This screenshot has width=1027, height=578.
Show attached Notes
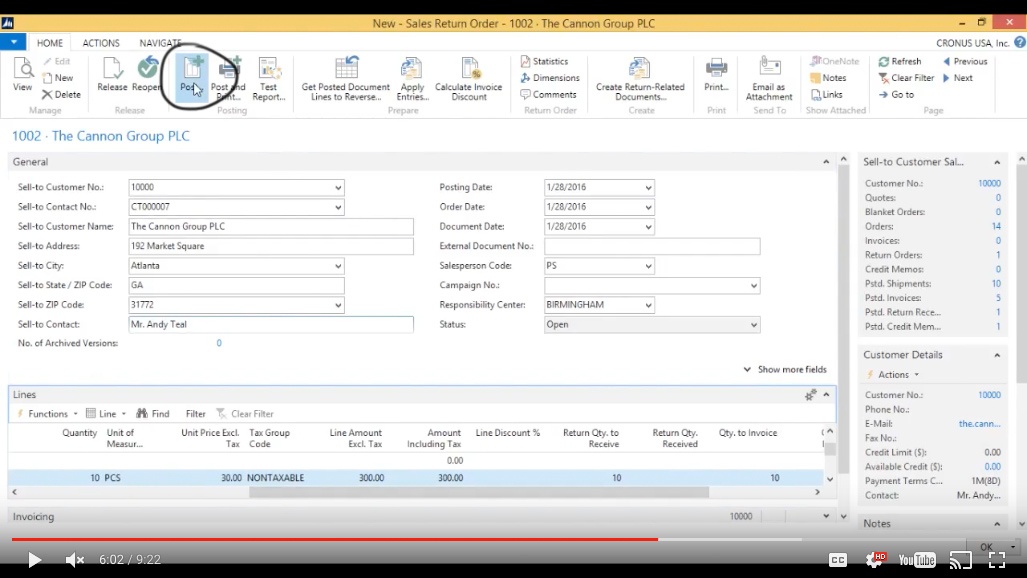(x=828, y=77)
